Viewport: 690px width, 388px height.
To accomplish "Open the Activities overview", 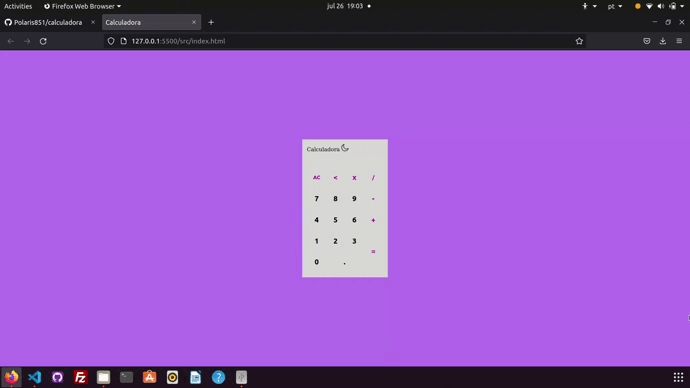I will tap(18, 6).
